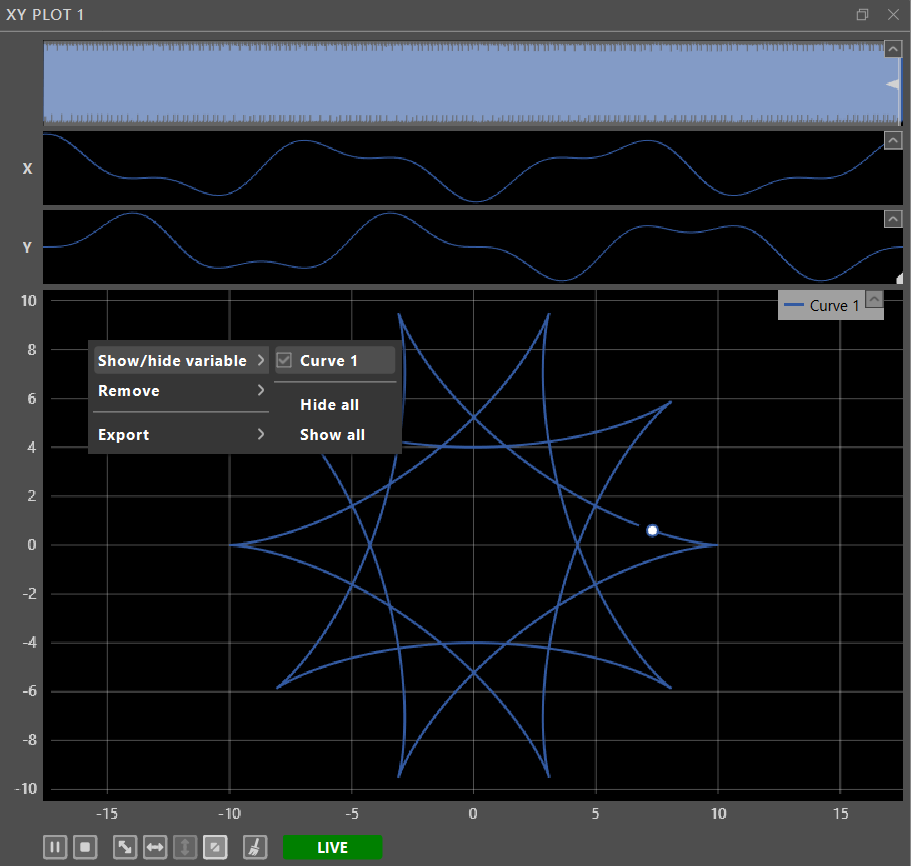
Task: Choose Hide all in submenu
Action: pyautogui.click(x=329, y=405)
